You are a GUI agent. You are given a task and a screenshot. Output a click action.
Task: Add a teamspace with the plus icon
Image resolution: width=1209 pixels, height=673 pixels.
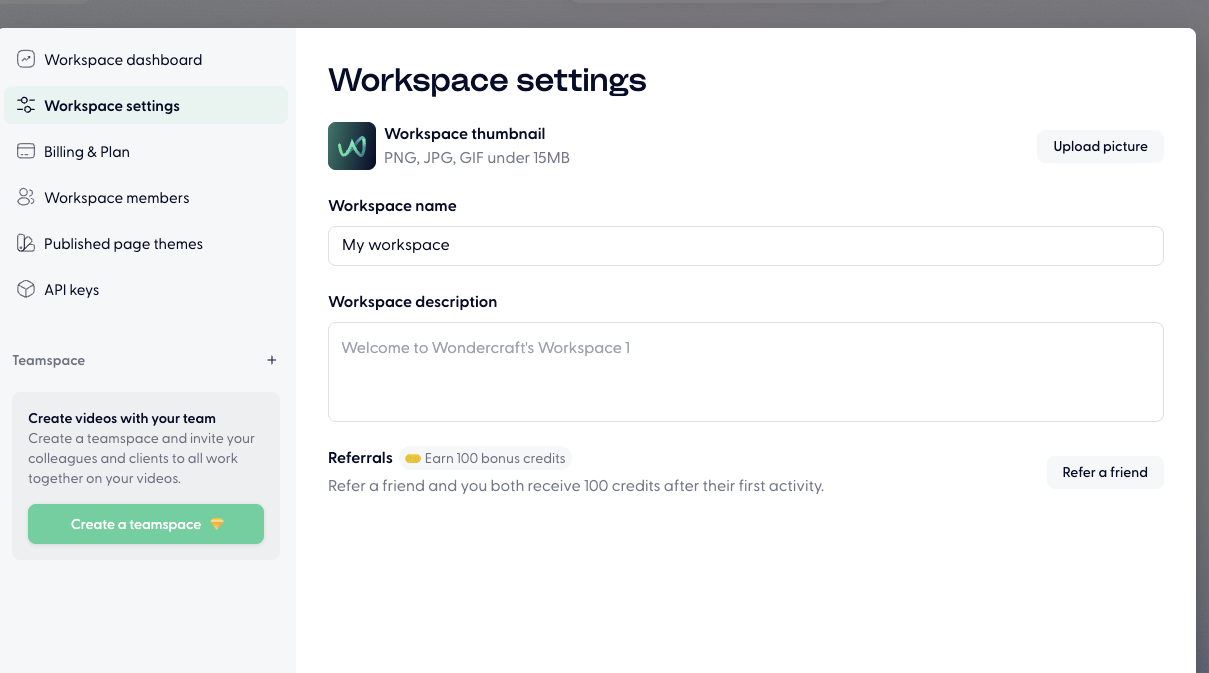click(x=272, y=360)
